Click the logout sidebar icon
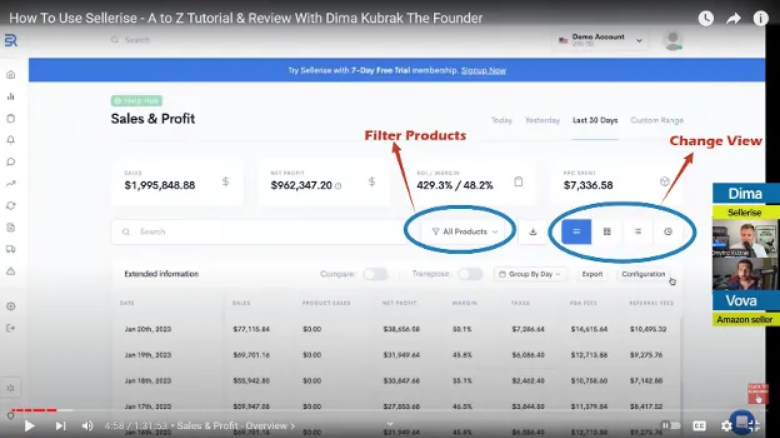 pos(10,328)
